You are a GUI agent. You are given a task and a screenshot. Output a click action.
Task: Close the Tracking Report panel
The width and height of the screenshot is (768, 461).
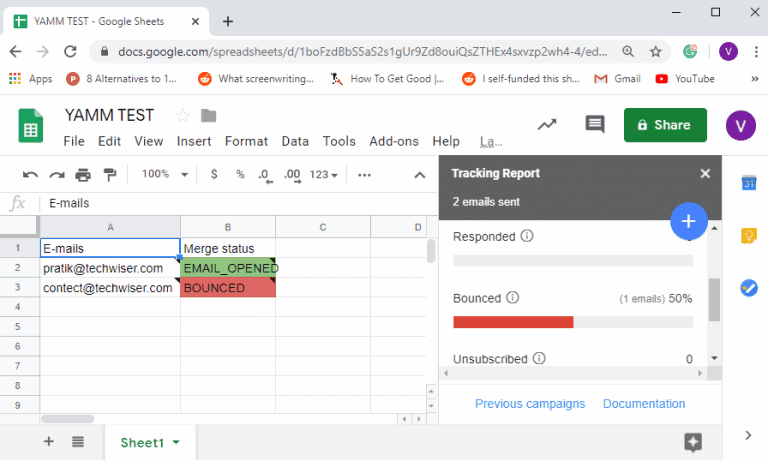(705, 173)
